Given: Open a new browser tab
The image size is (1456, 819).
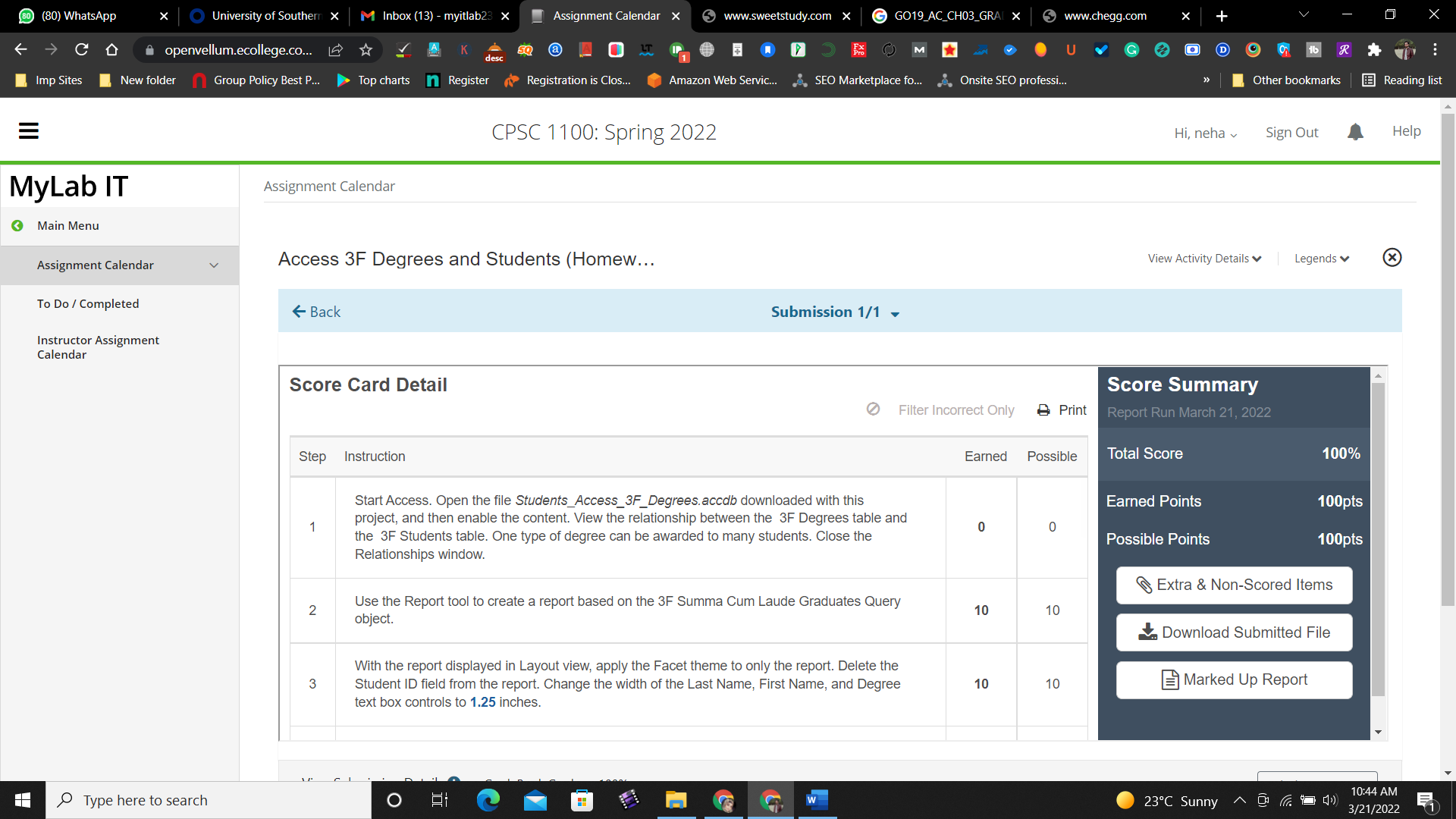Looking at the screenshot, I should [x=1221, y=16].
